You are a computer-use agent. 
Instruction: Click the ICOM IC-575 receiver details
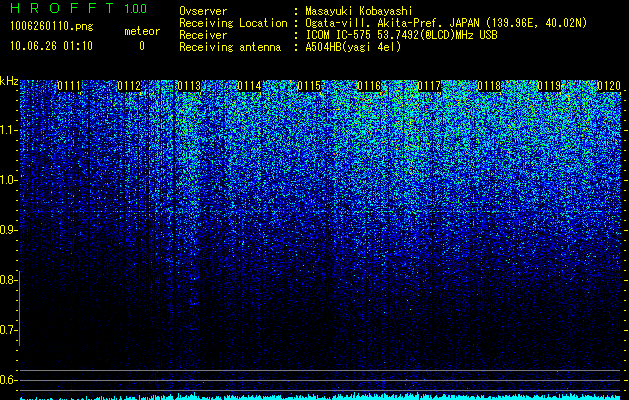401,35
